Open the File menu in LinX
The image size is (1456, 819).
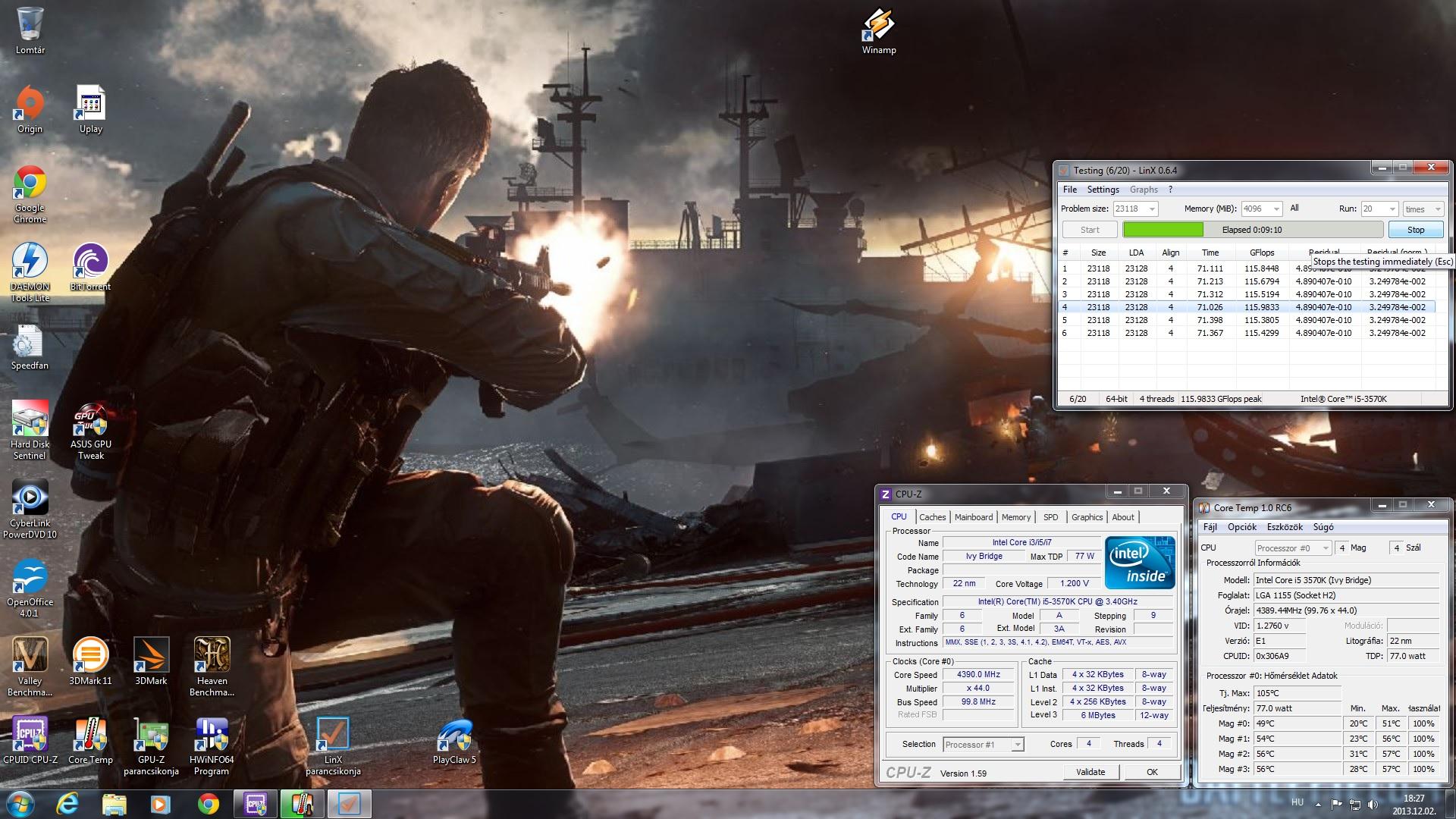(x=1070, y=190)
